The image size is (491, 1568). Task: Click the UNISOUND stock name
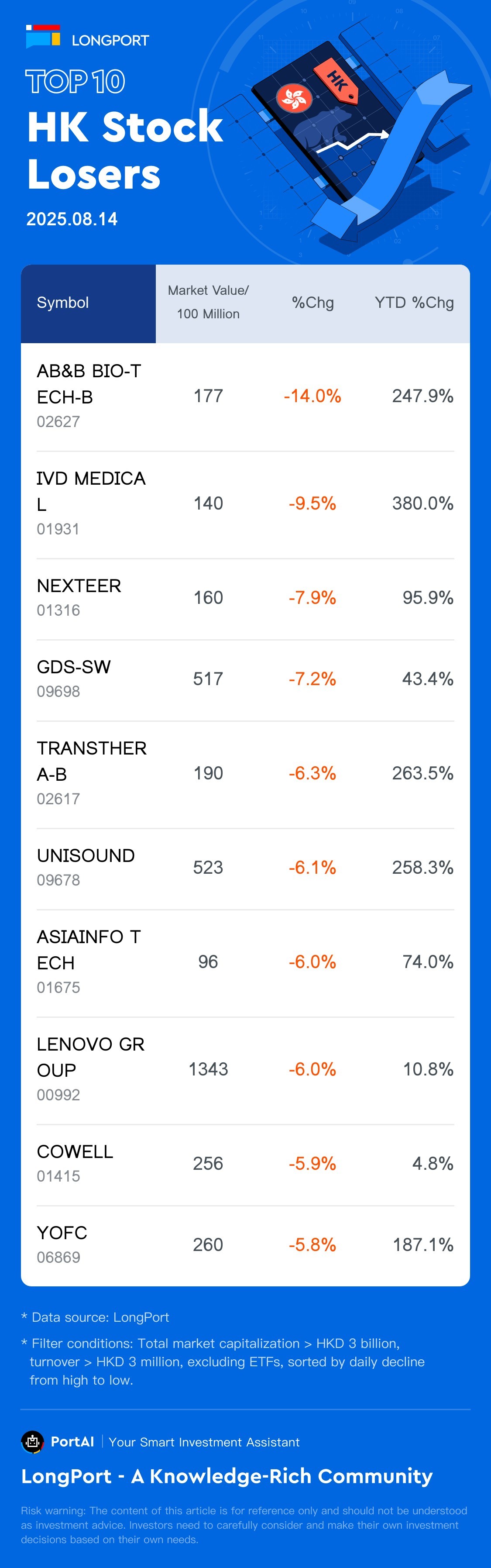click(86, 855)
